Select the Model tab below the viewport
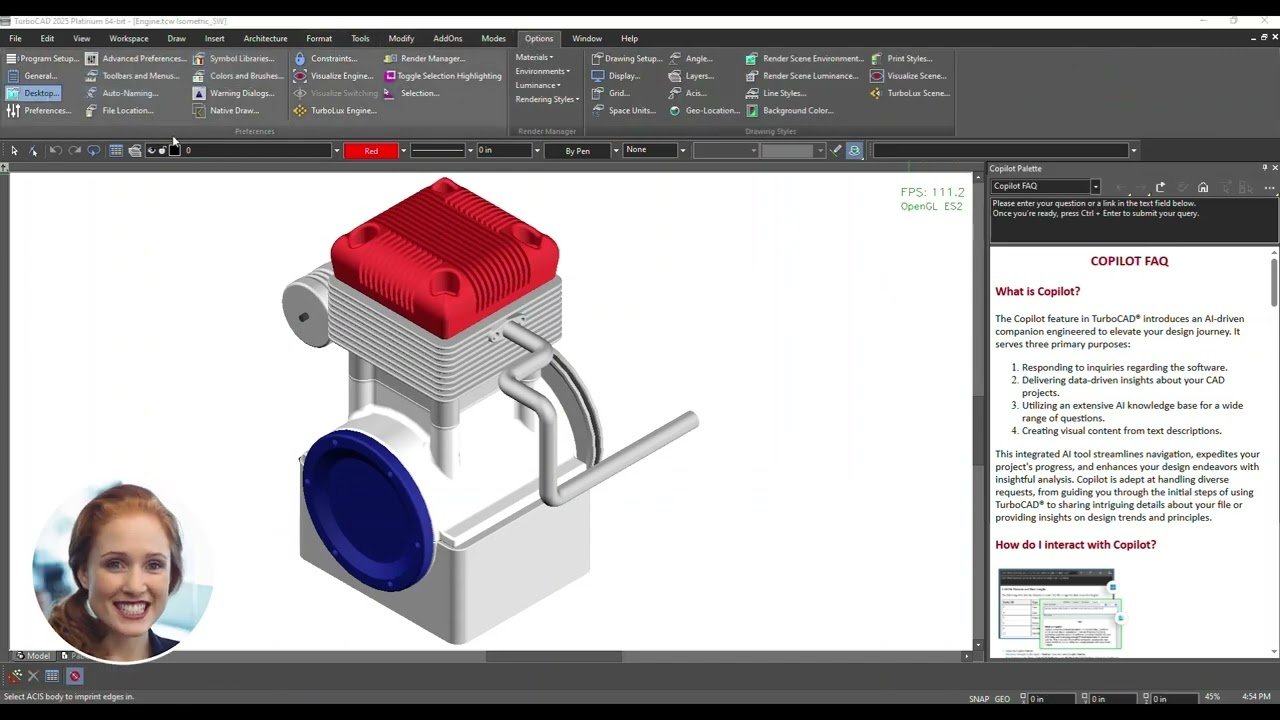This screenshot has width=1280, height=720. click(x=32, y=656)
